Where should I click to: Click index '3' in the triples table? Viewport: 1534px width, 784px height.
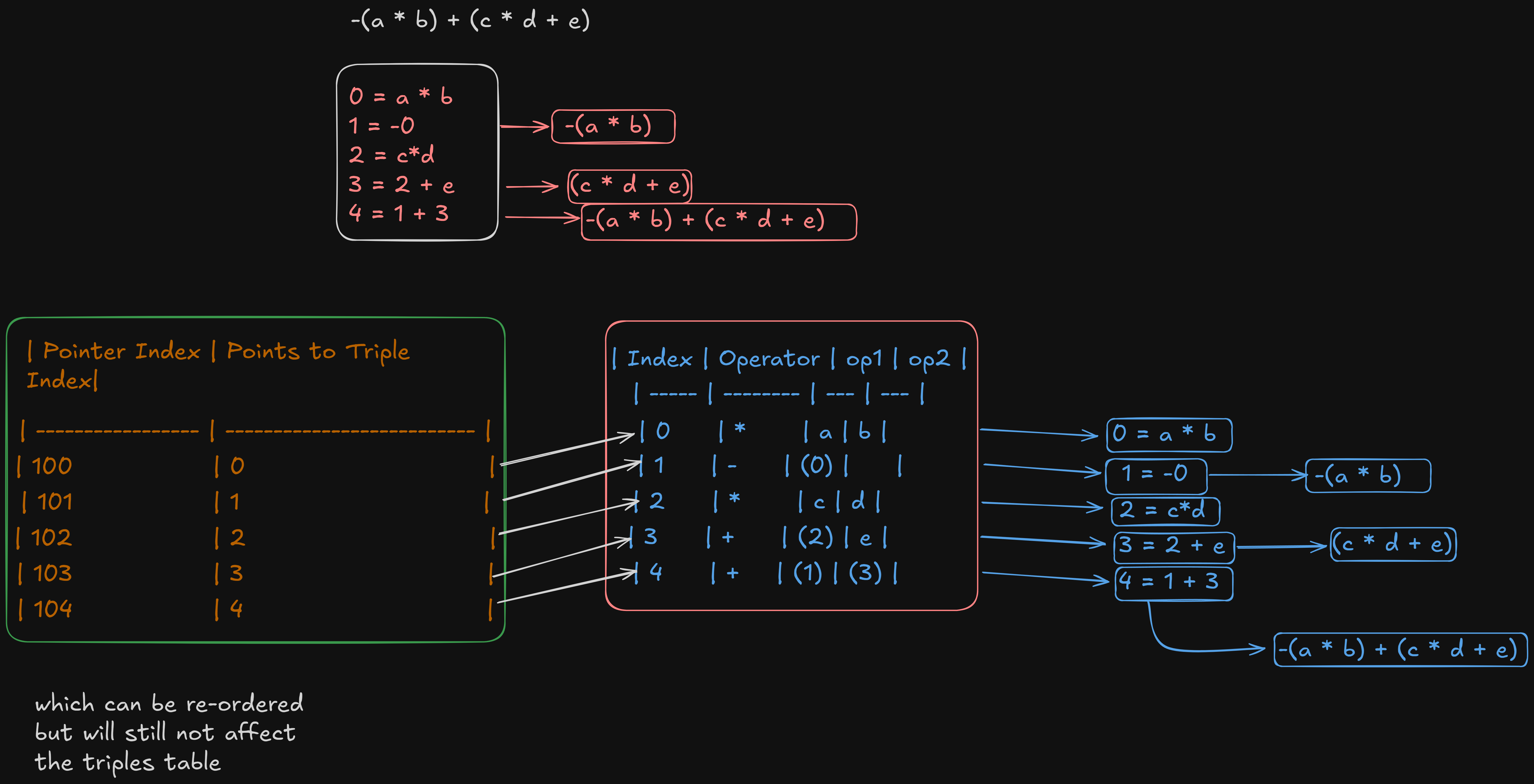coord(650,537)
